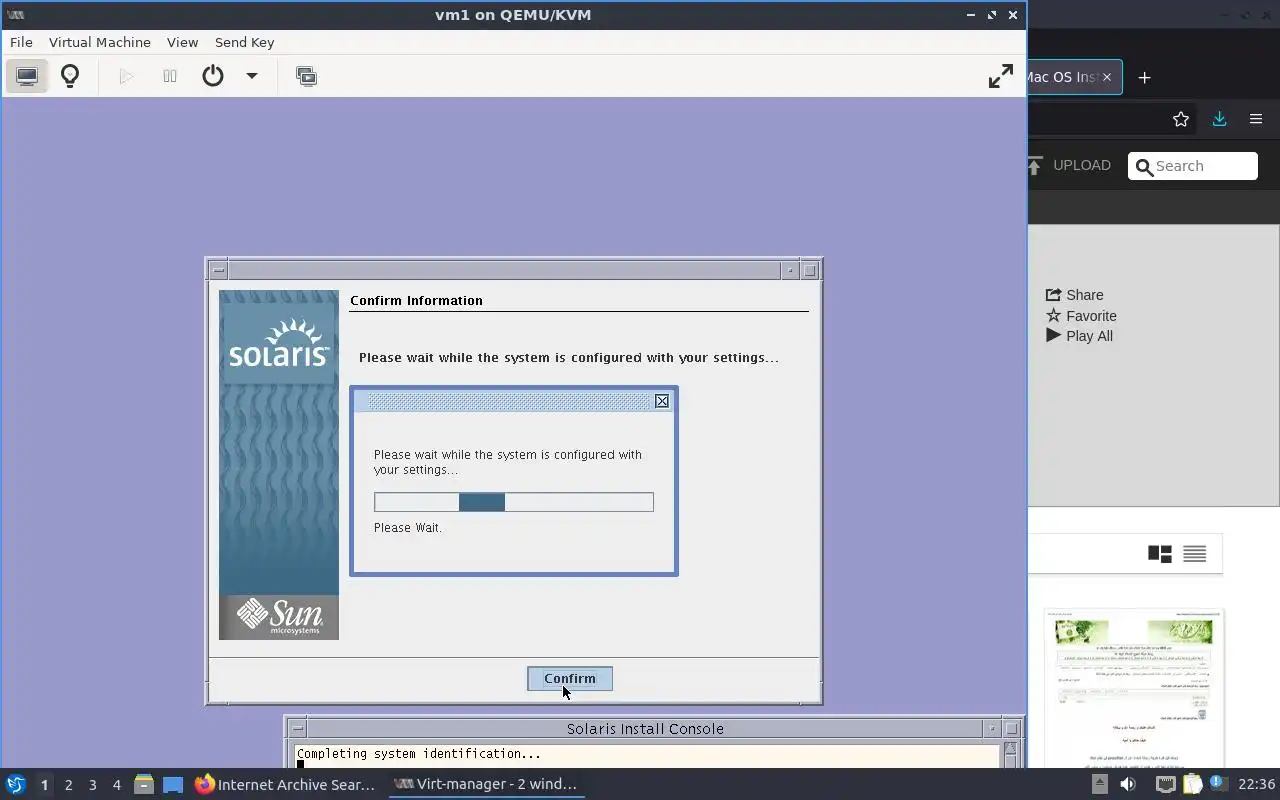The image size is (1280, 800).
Task: Open the Solaris Install Console window menu button
Action: click(297, 729)
